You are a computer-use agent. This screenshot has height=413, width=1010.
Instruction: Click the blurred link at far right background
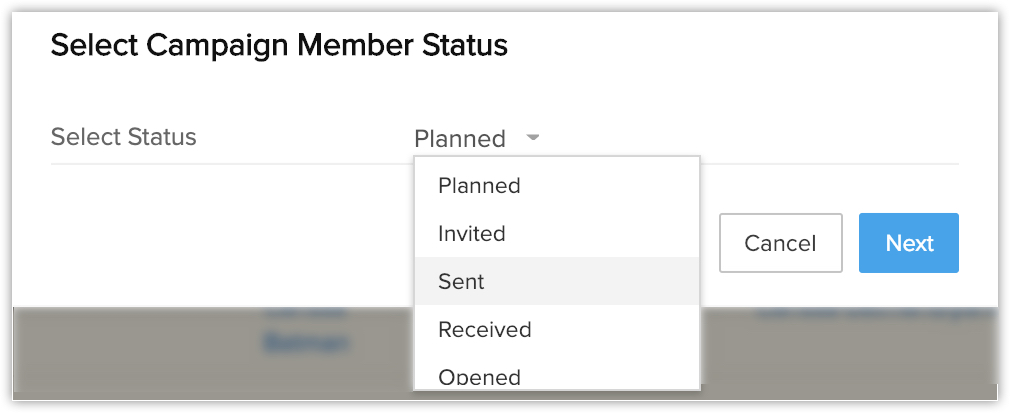870,313
